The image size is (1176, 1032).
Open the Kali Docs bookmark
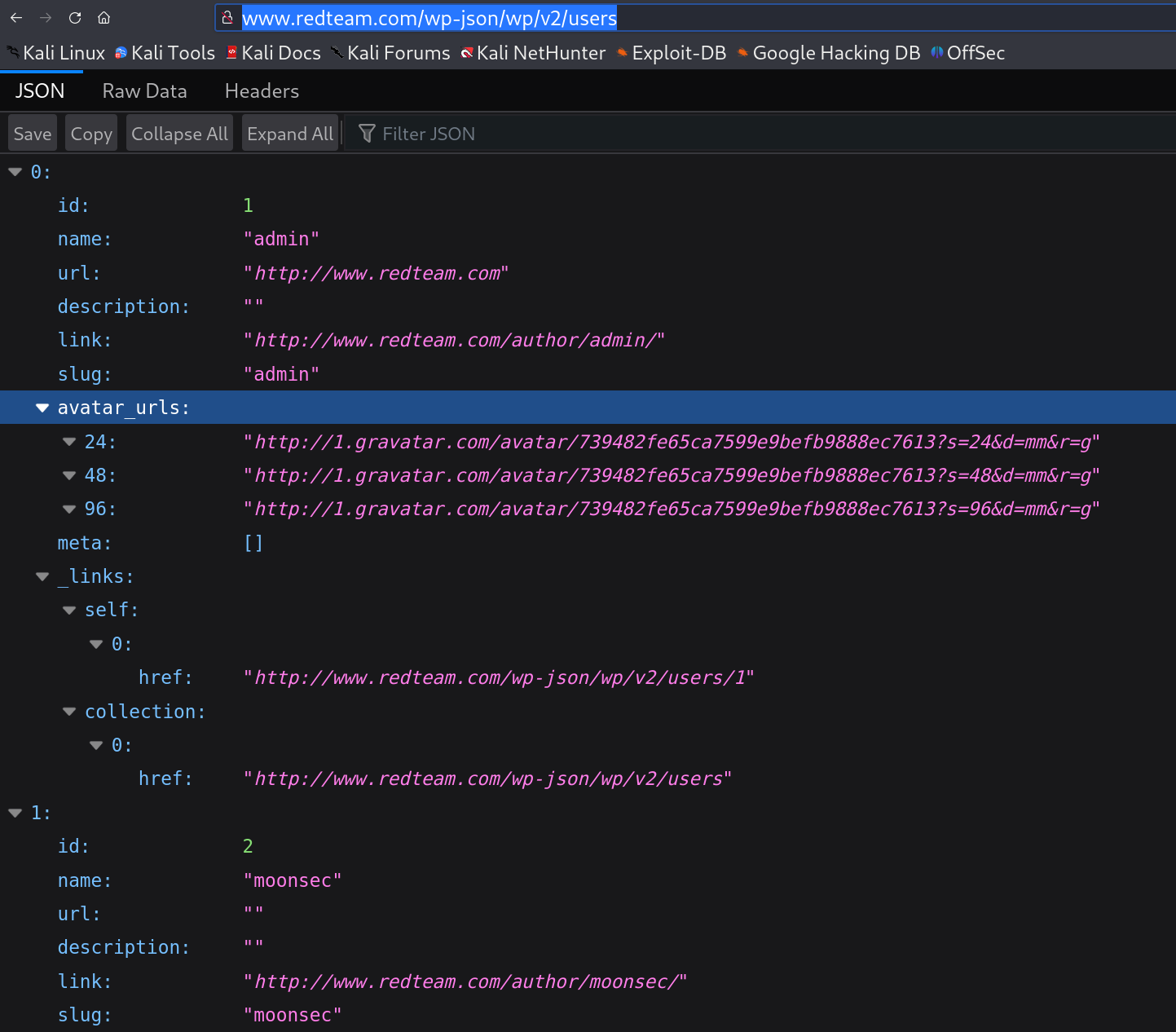(274, 53)
